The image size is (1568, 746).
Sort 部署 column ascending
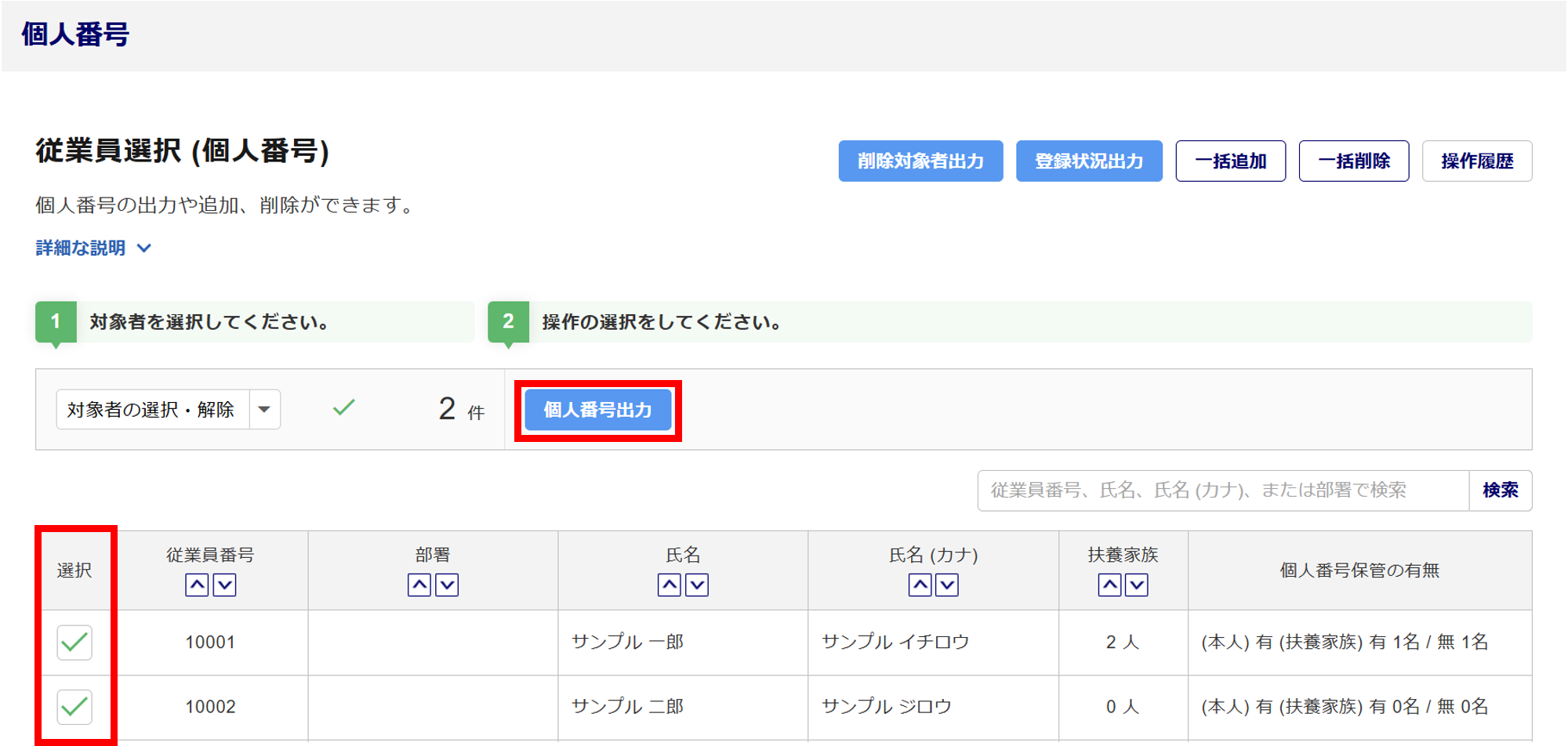click(419, 585)
